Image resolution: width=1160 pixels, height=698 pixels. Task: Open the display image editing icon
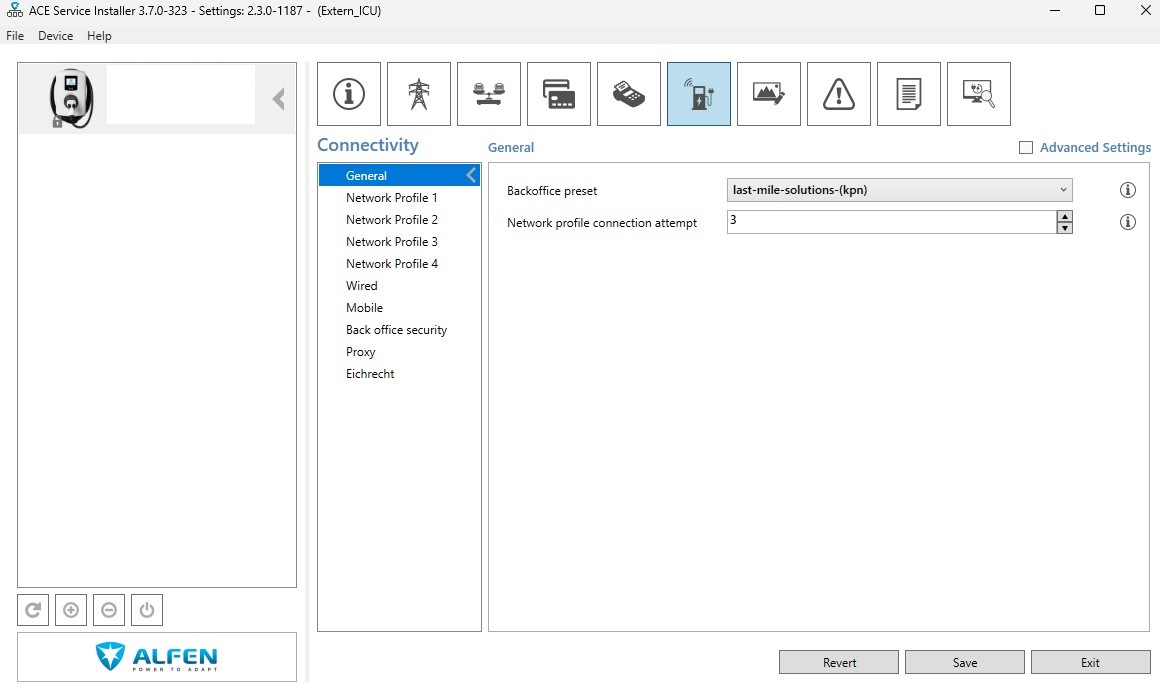769,94
